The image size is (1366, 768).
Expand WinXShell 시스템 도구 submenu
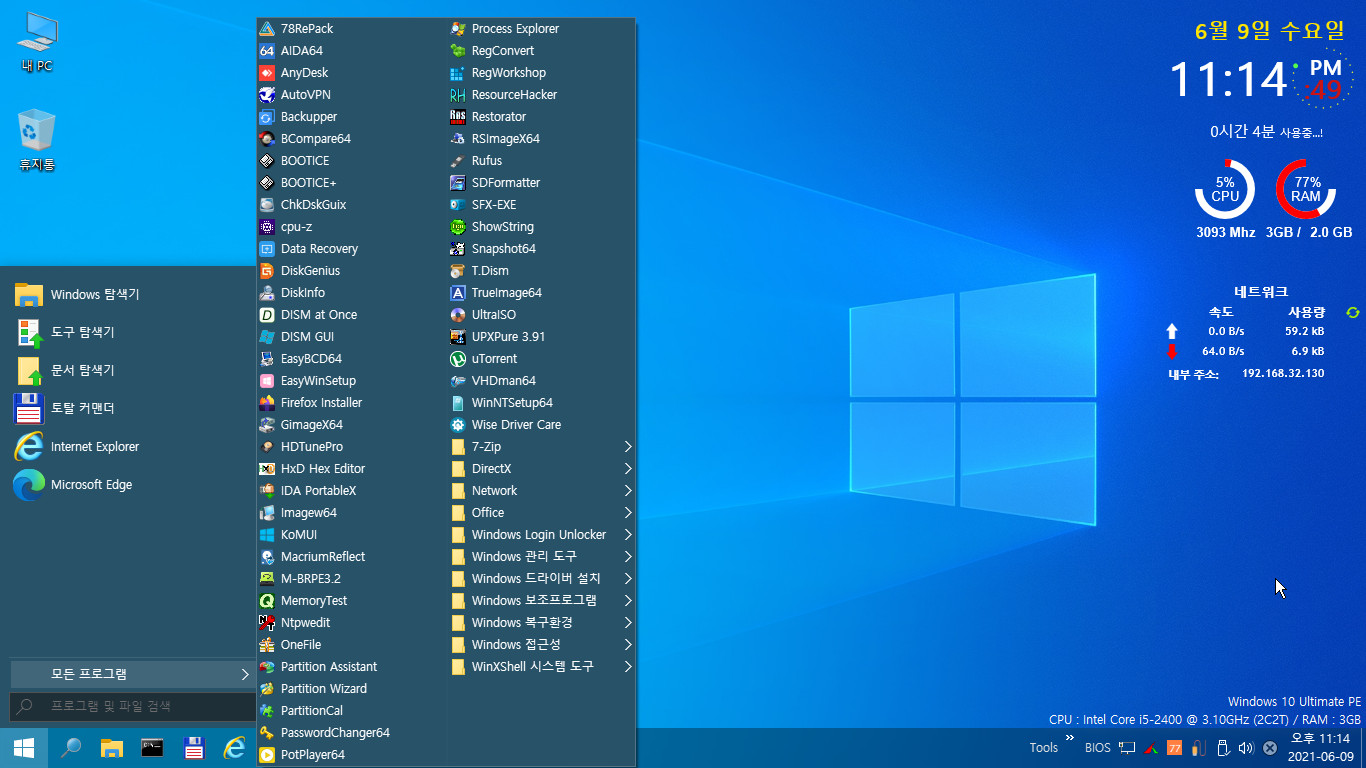541,667
